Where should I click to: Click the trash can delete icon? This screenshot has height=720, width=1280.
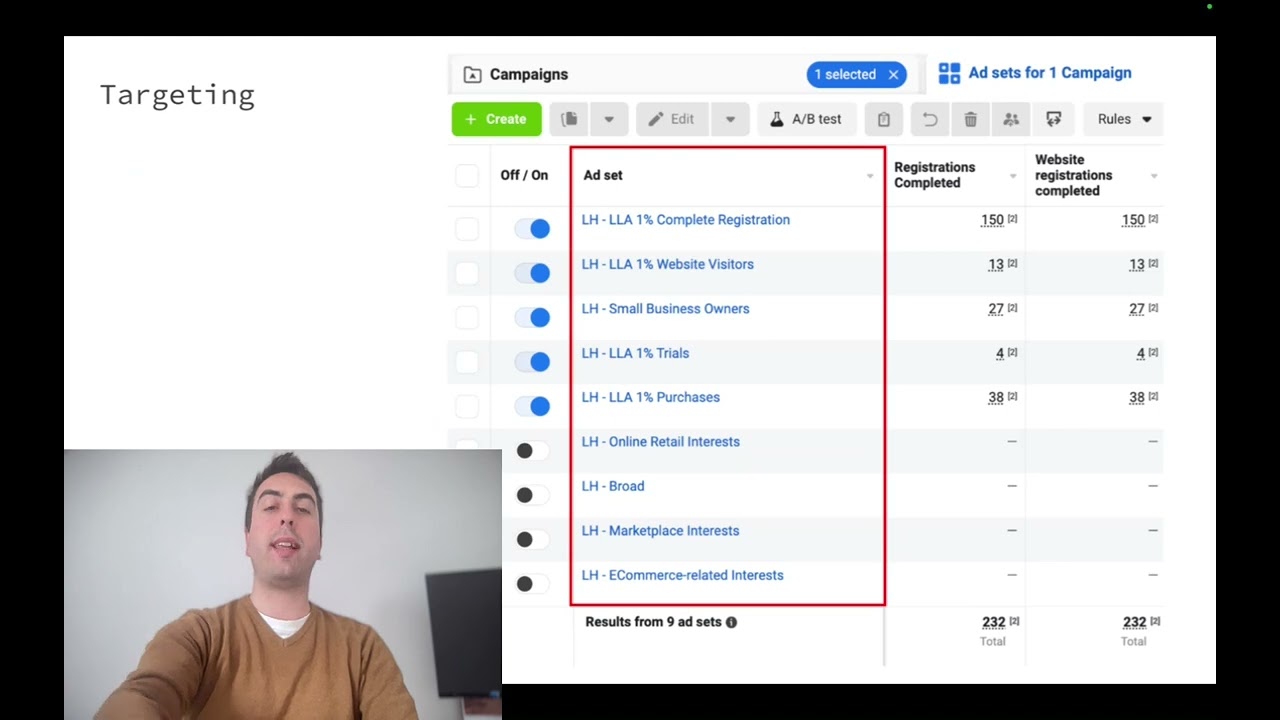coord(970,119)
